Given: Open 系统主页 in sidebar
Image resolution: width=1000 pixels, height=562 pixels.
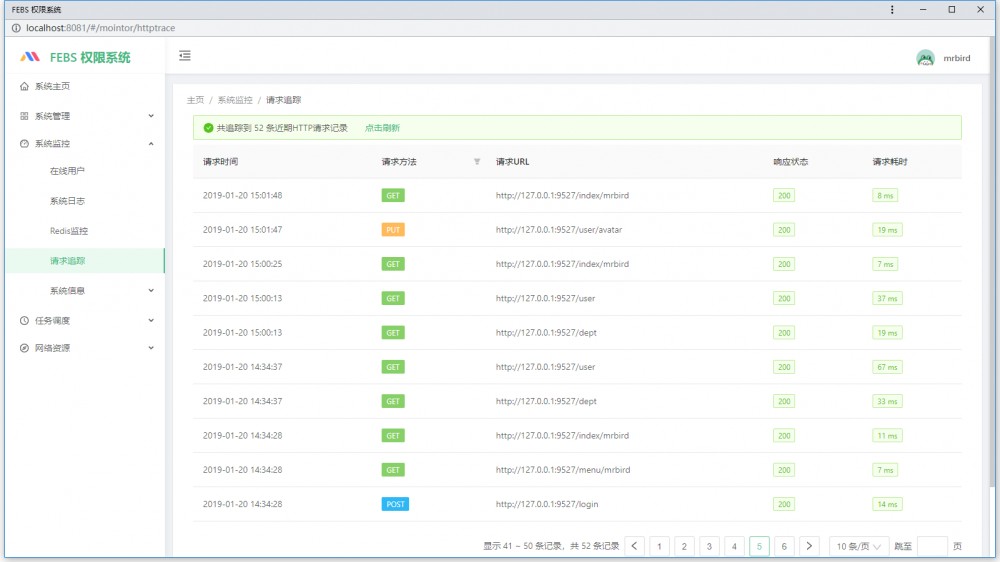Looking at the screenshot, I should (85, 86).
